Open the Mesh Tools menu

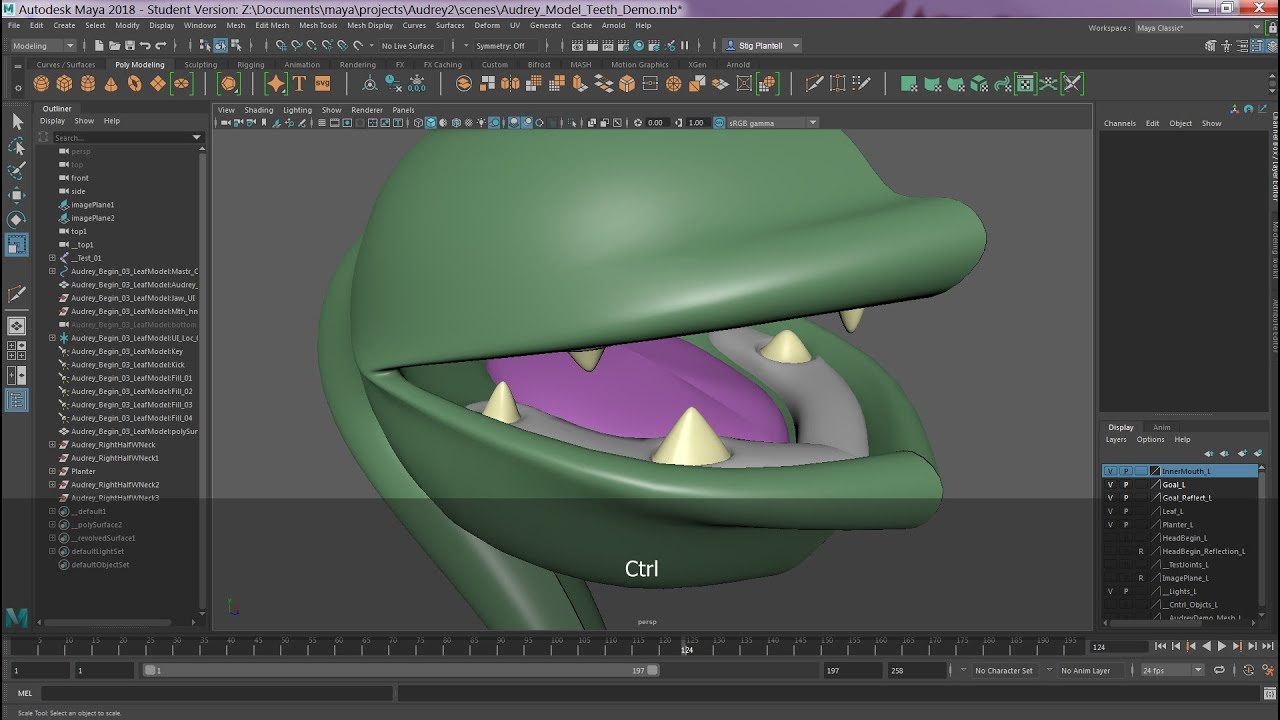(318, 25)
